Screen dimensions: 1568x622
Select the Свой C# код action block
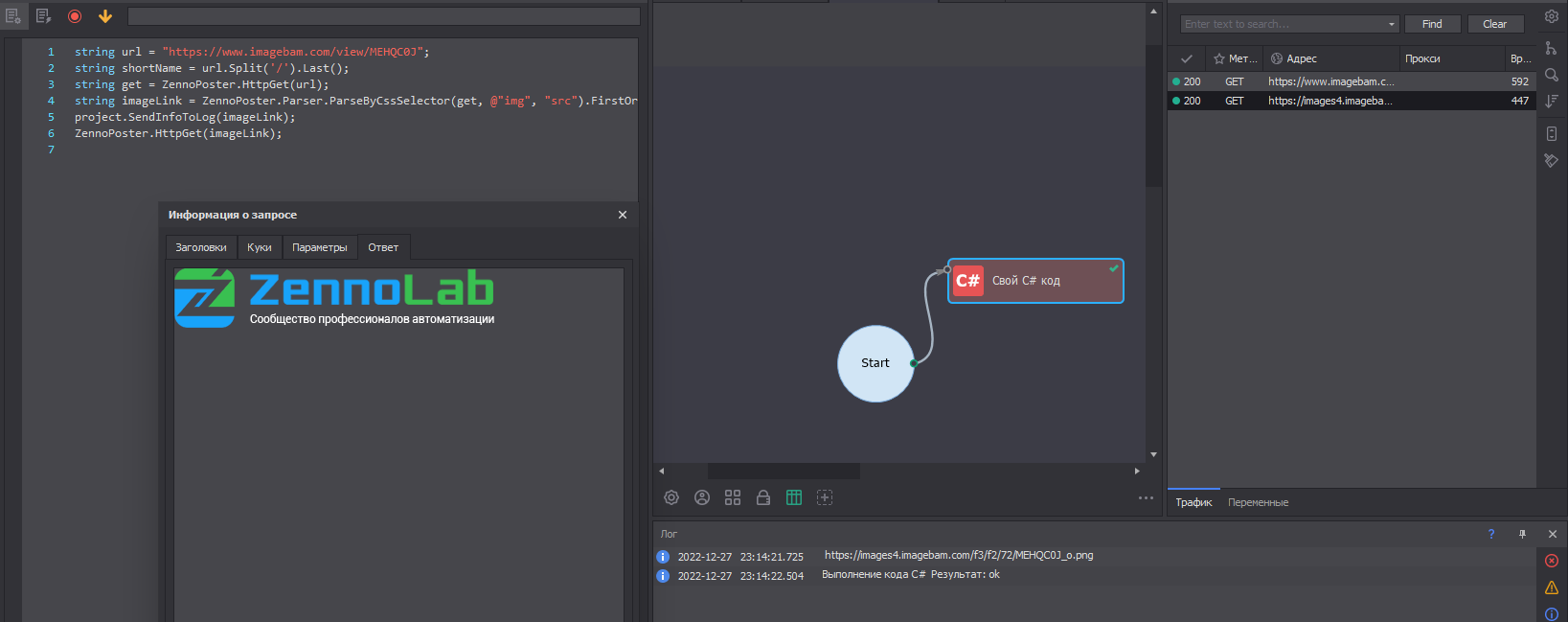pyautogui.click(x=1035, y=281)
